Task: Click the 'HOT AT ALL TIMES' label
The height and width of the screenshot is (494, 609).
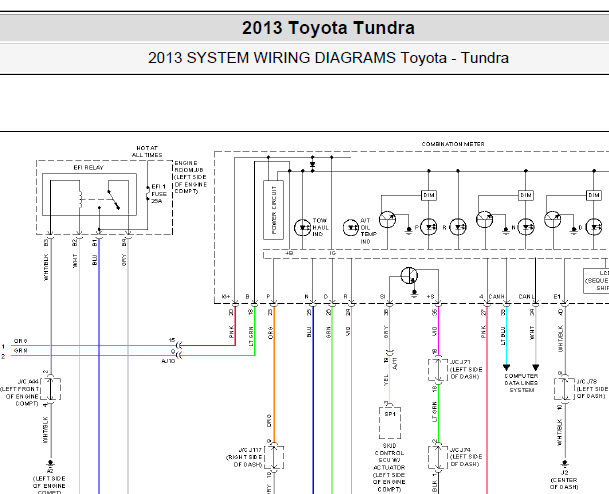Action: (x=147, y=151)
